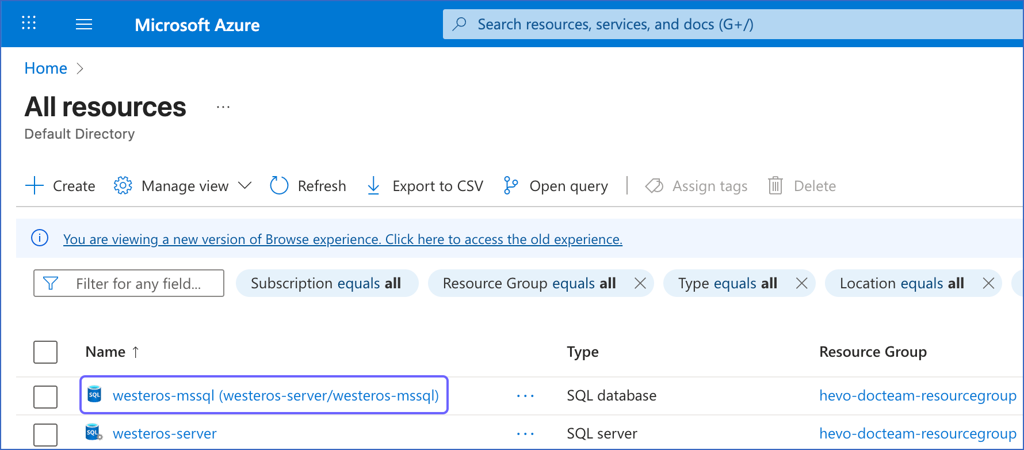
Task: Remove the Location filter pill
Action: [988, 283]
